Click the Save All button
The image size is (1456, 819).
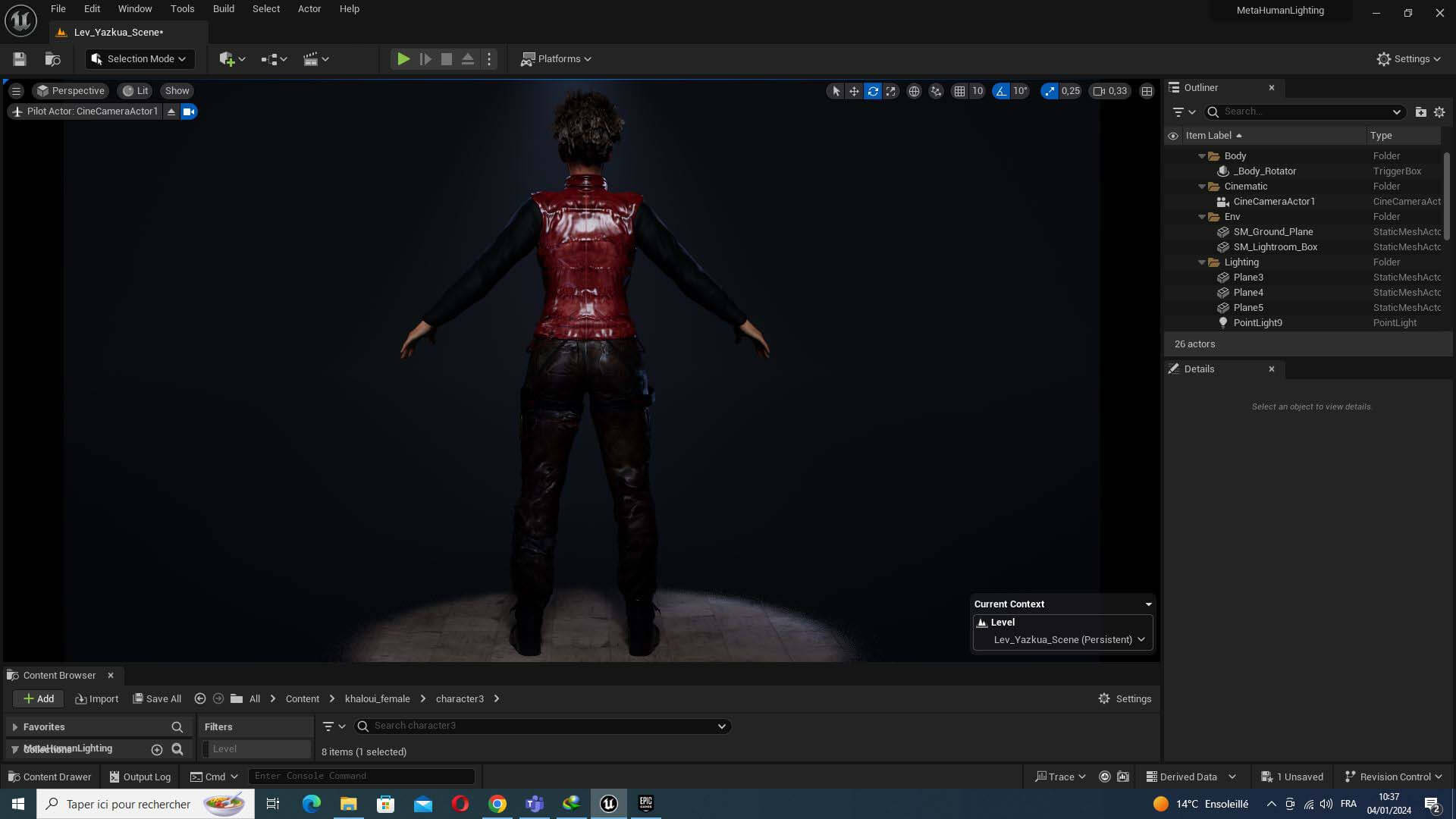(x=157, y=698)
